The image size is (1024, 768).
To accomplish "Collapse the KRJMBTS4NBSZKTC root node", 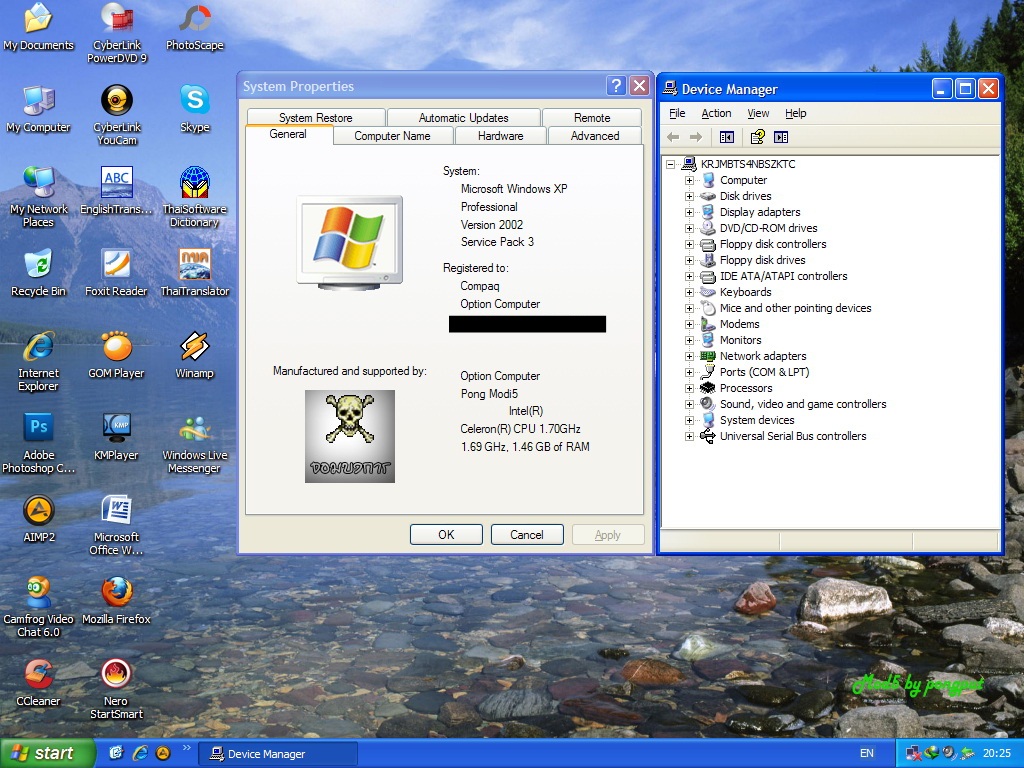I will (x=671, y=165).
